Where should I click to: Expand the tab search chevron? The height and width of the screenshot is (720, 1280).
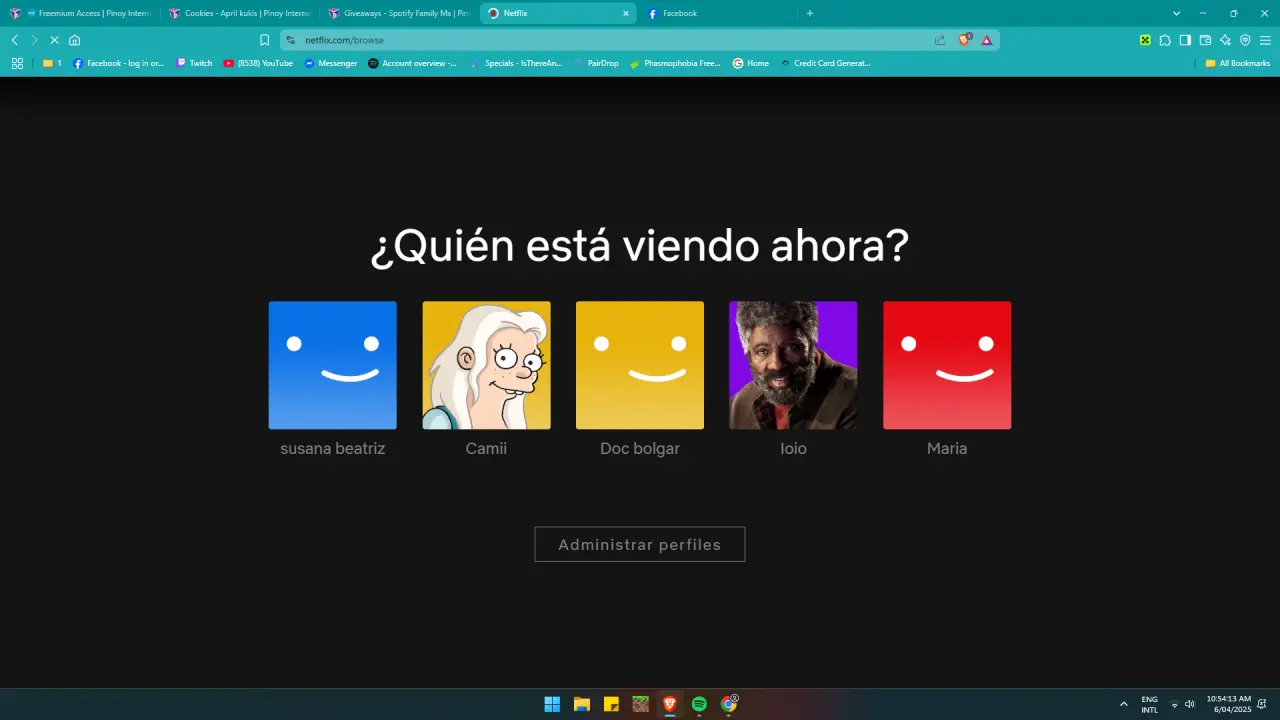click(1177, 13)
